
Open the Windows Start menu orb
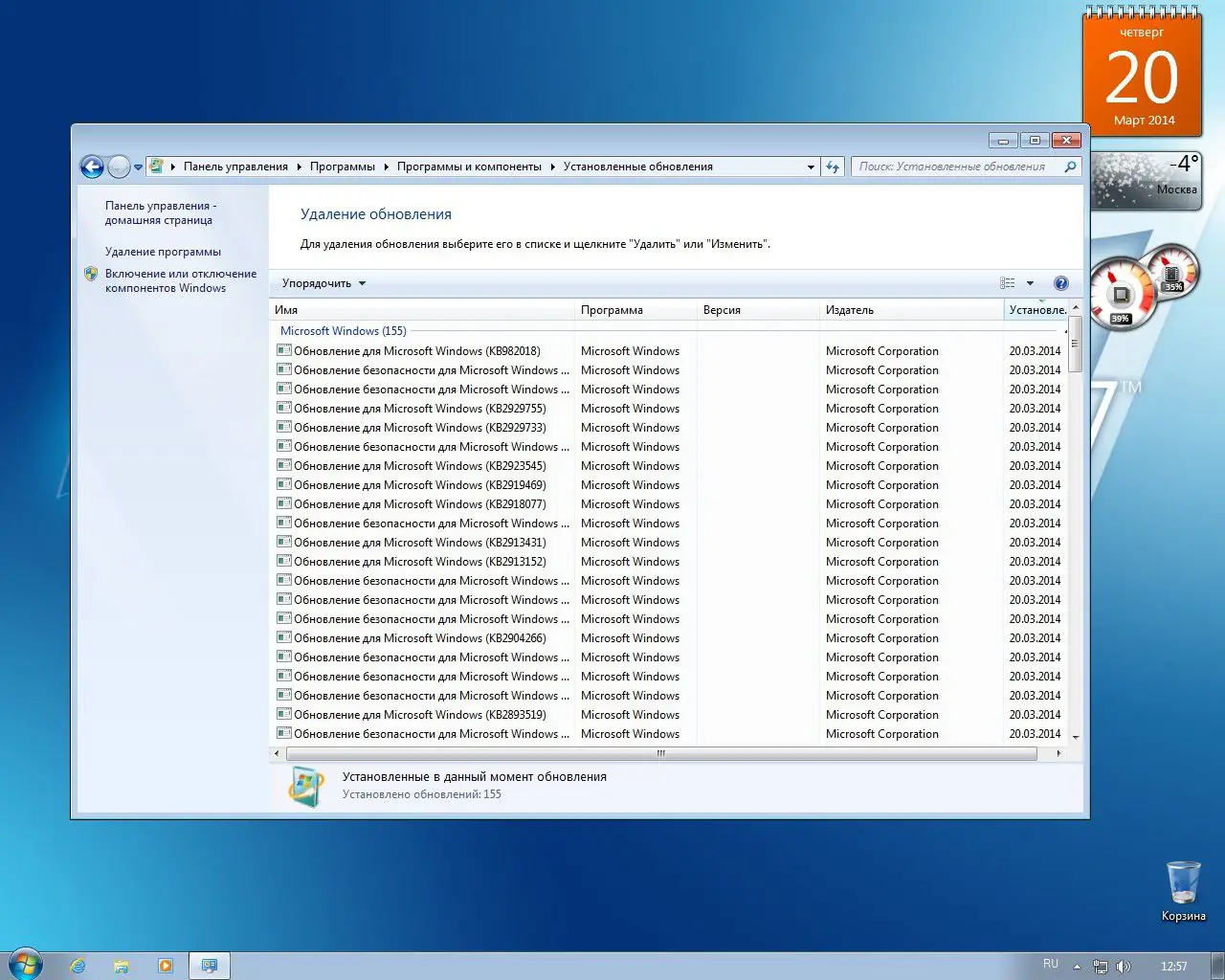pyautogui.click(x=25, y=964)
